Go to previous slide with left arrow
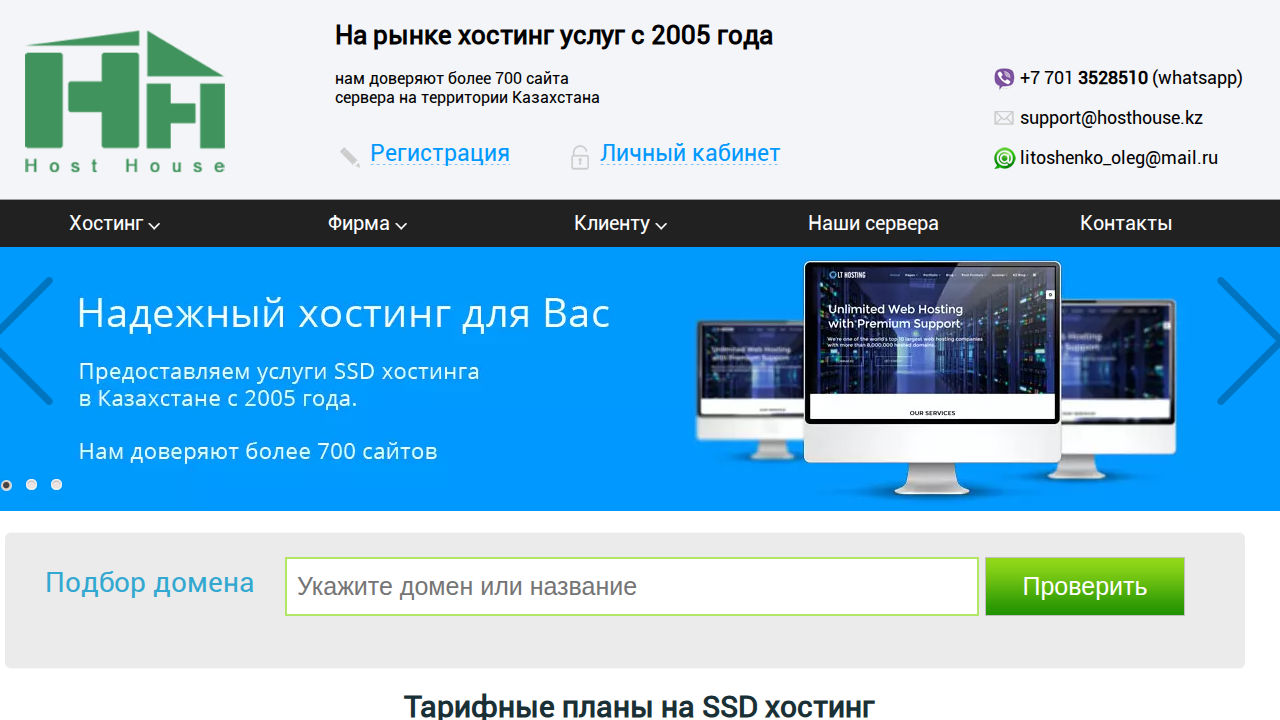Viewport: 1280px width, 720px height. tap(25, 341)
